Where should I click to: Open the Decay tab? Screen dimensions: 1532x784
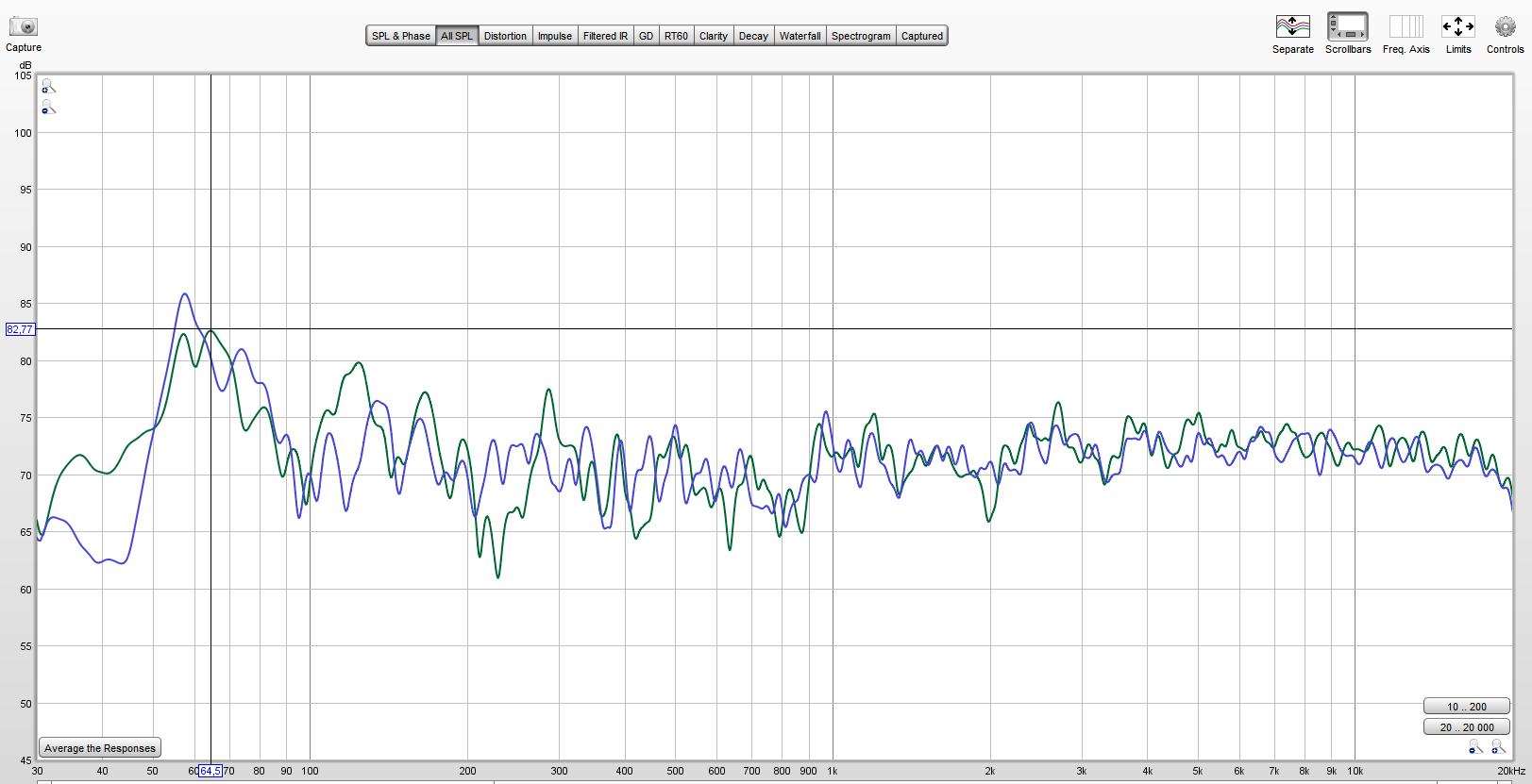[753, 36]
